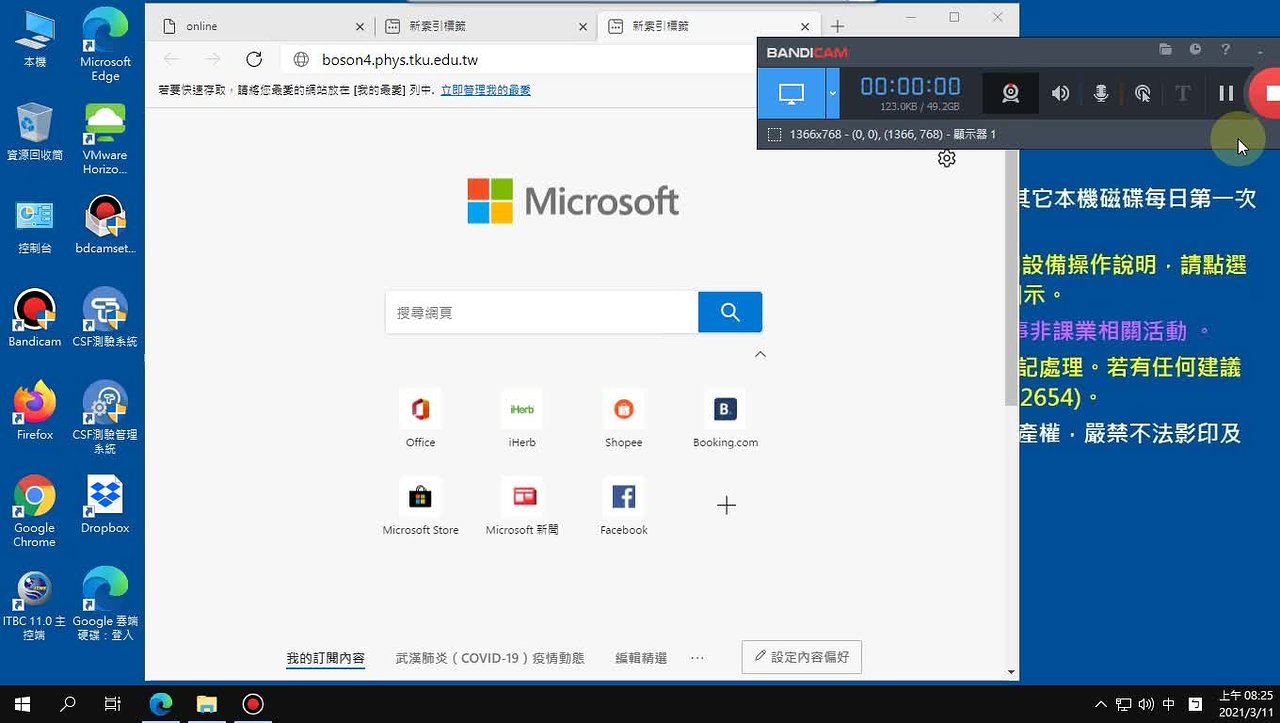
Task: Open Microsoft Store quick link tile
Action: pyautogui.click(x=420, y=506)
